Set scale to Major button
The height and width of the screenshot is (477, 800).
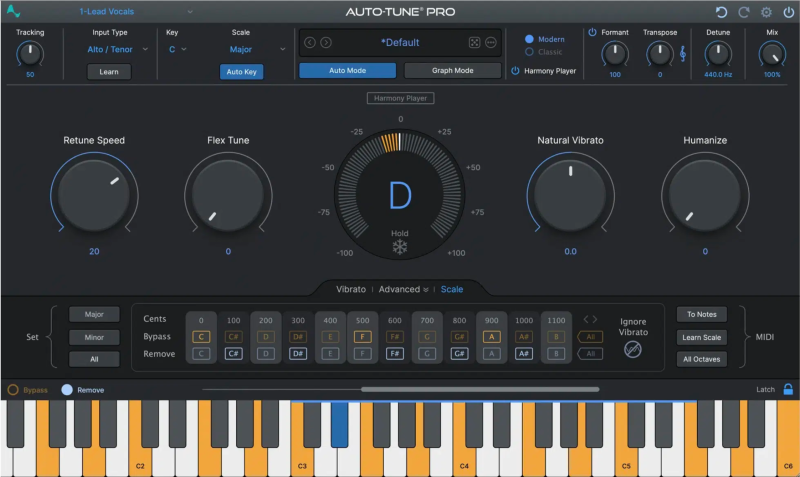[94, 314]
